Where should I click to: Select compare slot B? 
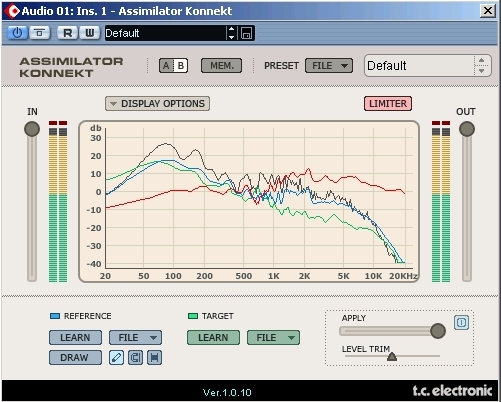(x=181, y=65)
